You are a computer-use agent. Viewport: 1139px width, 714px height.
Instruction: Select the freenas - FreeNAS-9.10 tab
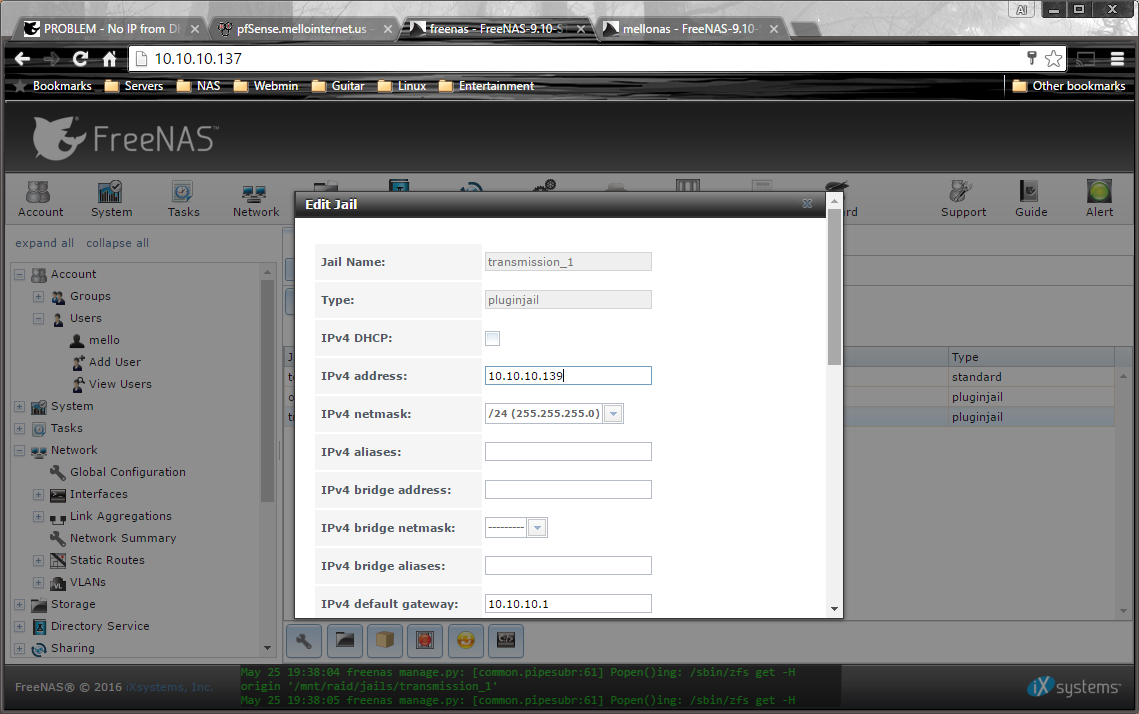coord(498,28)
